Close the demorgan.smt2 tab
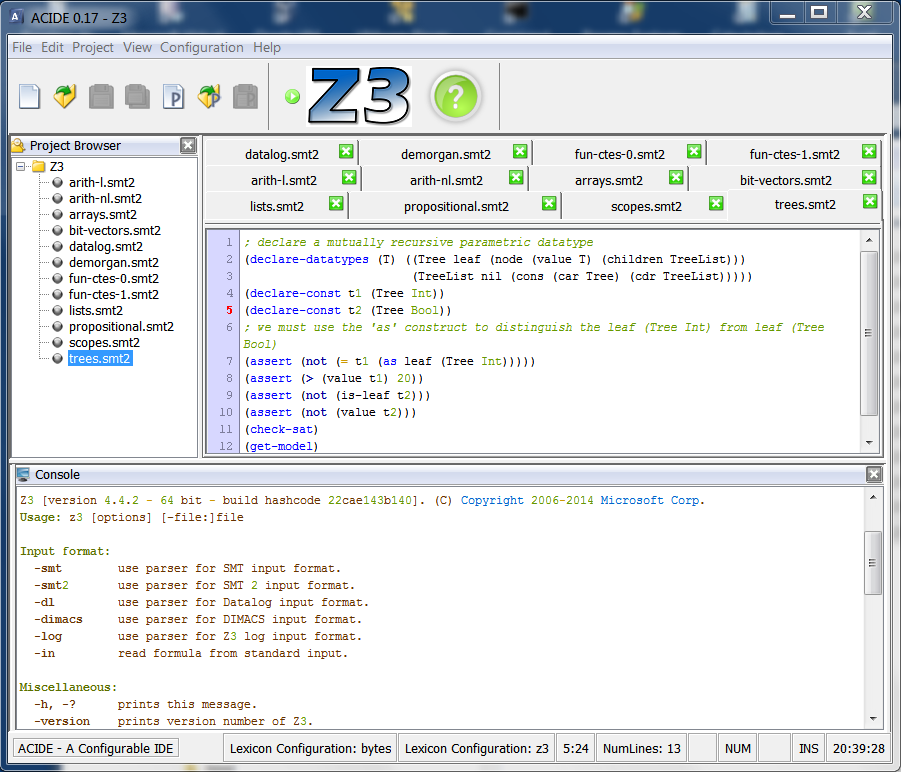This screenshot has width=901, height=772. click(520, 151)
